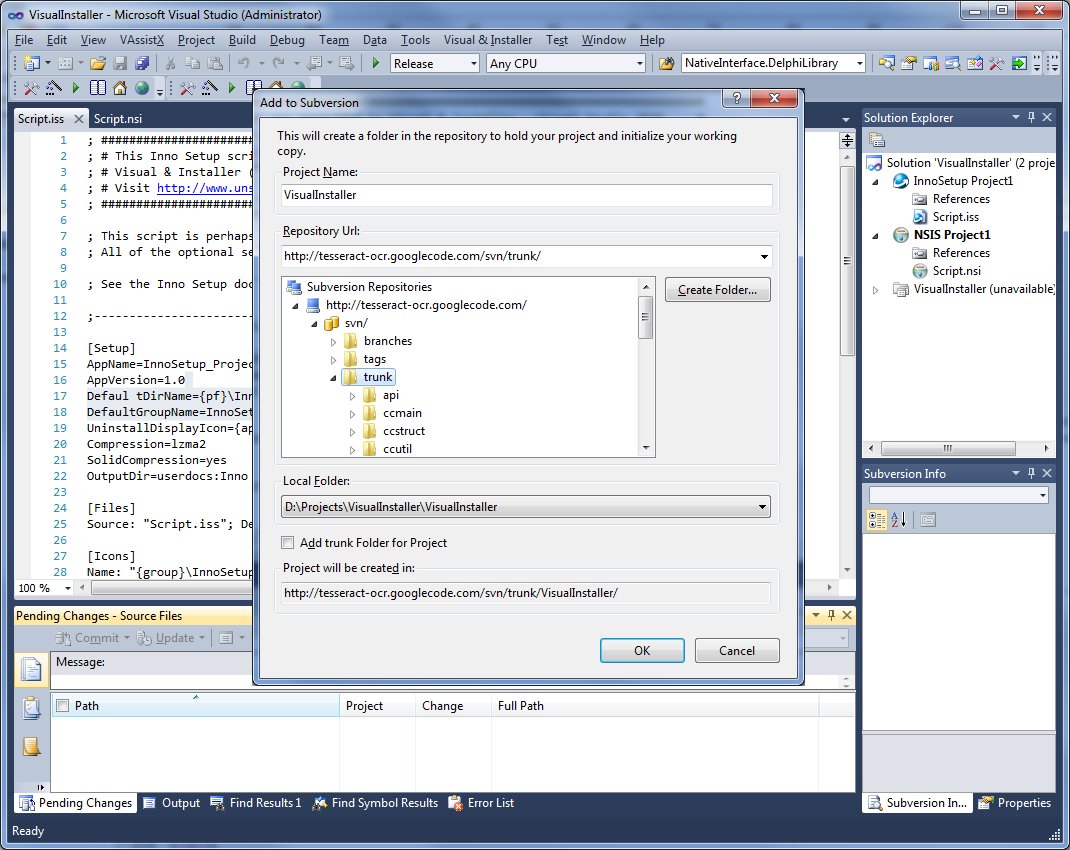1070x850 pixels.
Task: Pin the Pending Changes panel
Action: coord(831,615)
